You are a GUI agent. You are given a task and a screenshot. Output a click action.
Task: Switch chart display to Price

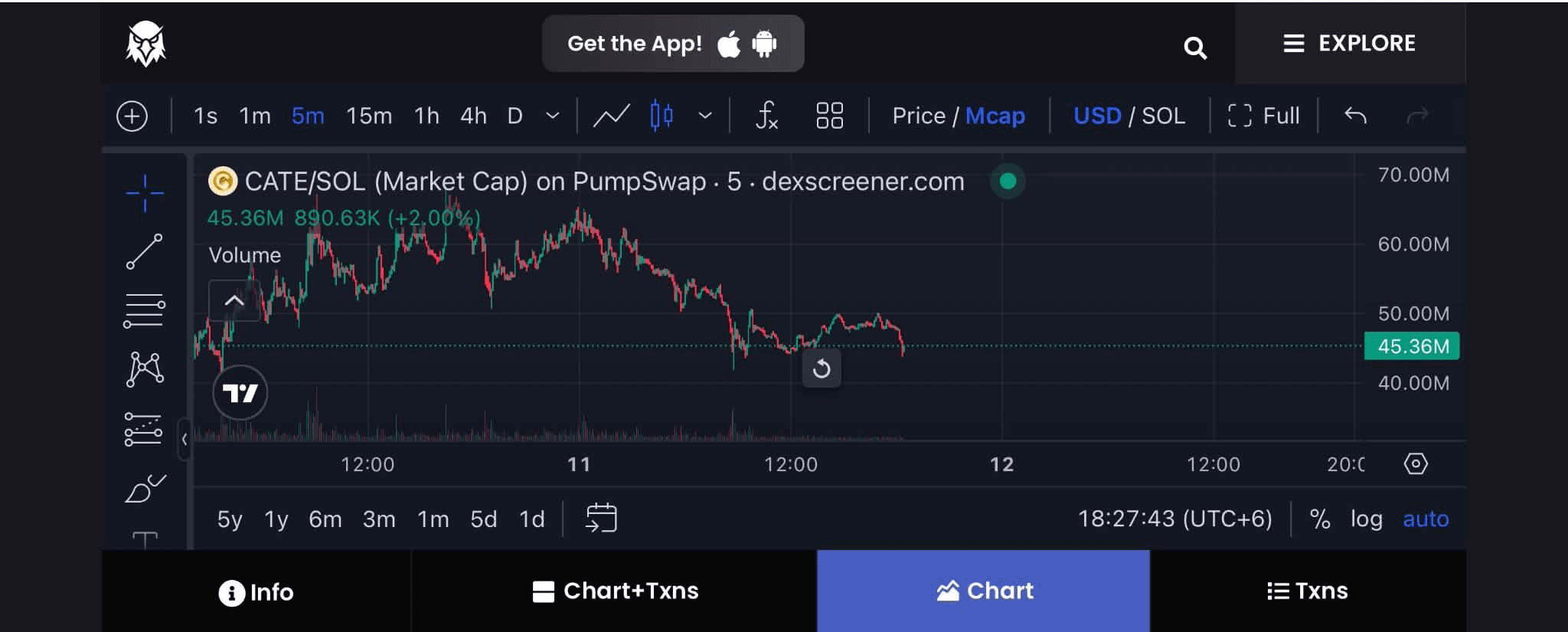click(918, 116)
